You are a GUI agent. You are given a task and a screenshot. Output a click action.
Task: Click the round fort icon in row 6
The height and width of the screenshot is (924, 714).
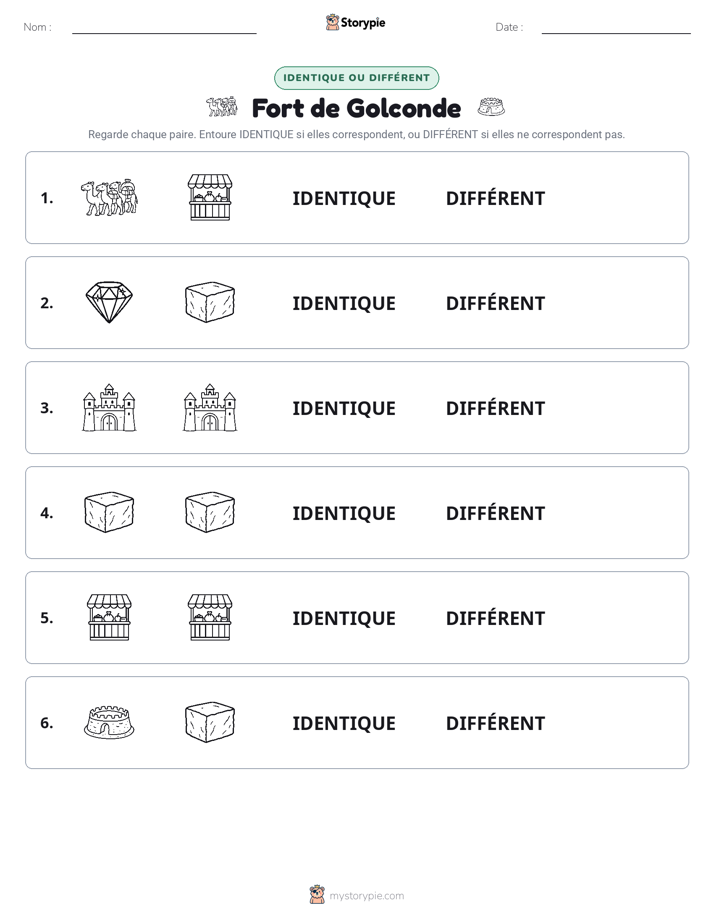[109, 722]
